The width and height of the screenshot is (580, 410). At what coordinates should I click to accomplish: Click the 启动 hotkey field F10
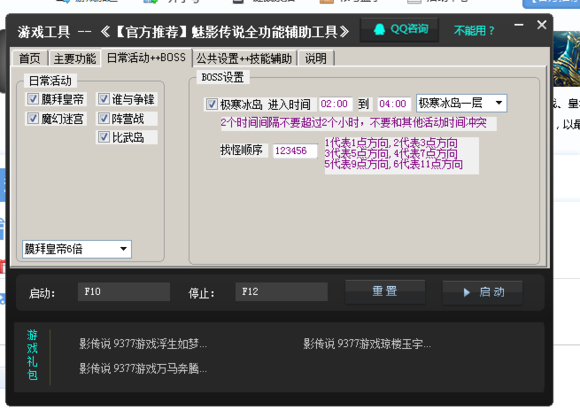pos(124,292)
